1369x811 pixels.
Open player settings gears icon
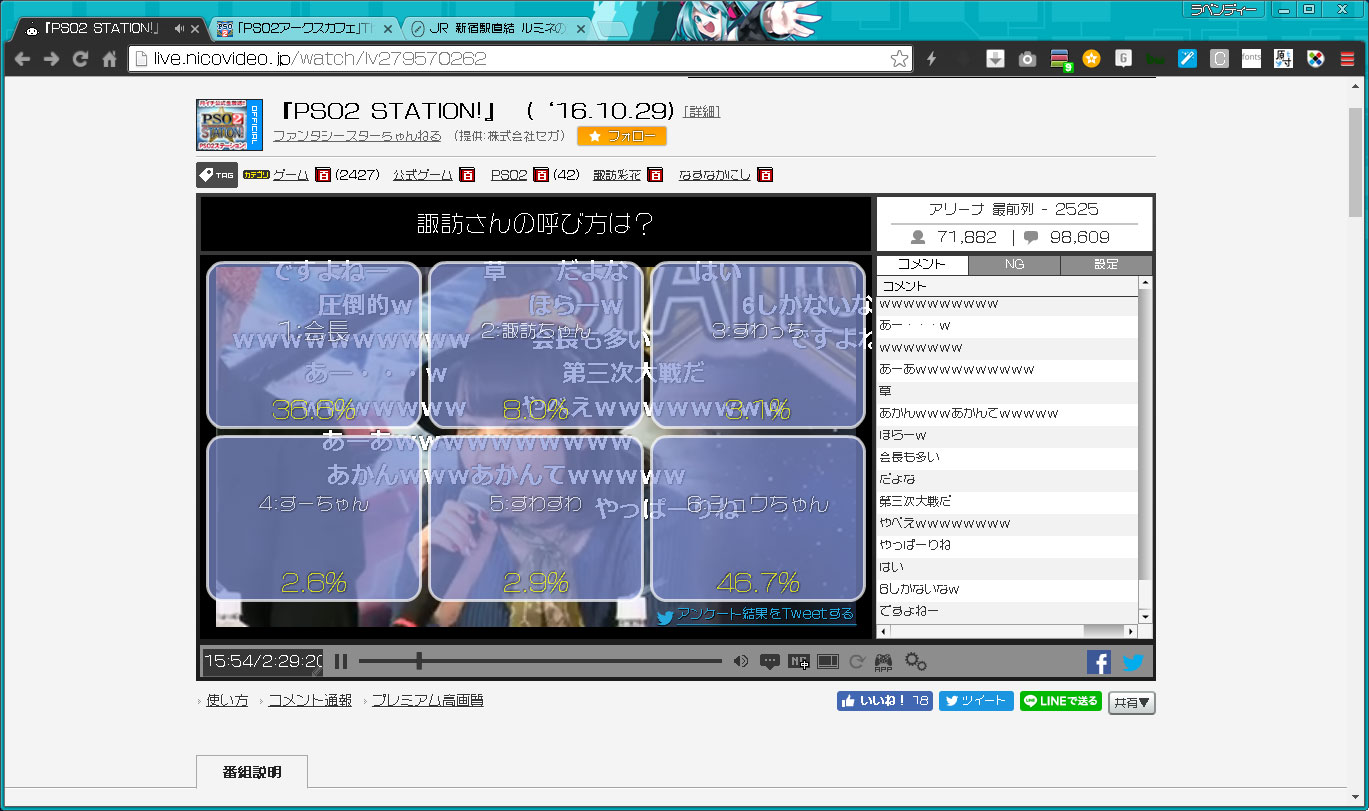[915, 661]
